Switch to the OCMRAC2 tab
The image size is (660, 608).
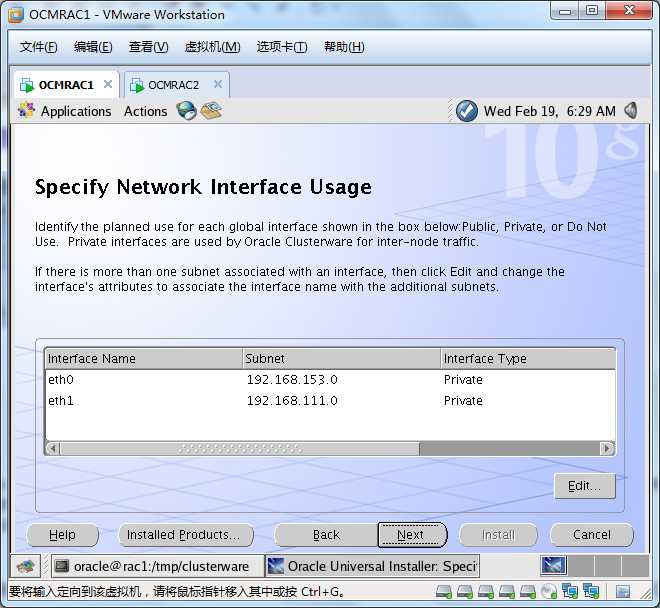click(x=177, y=85)
